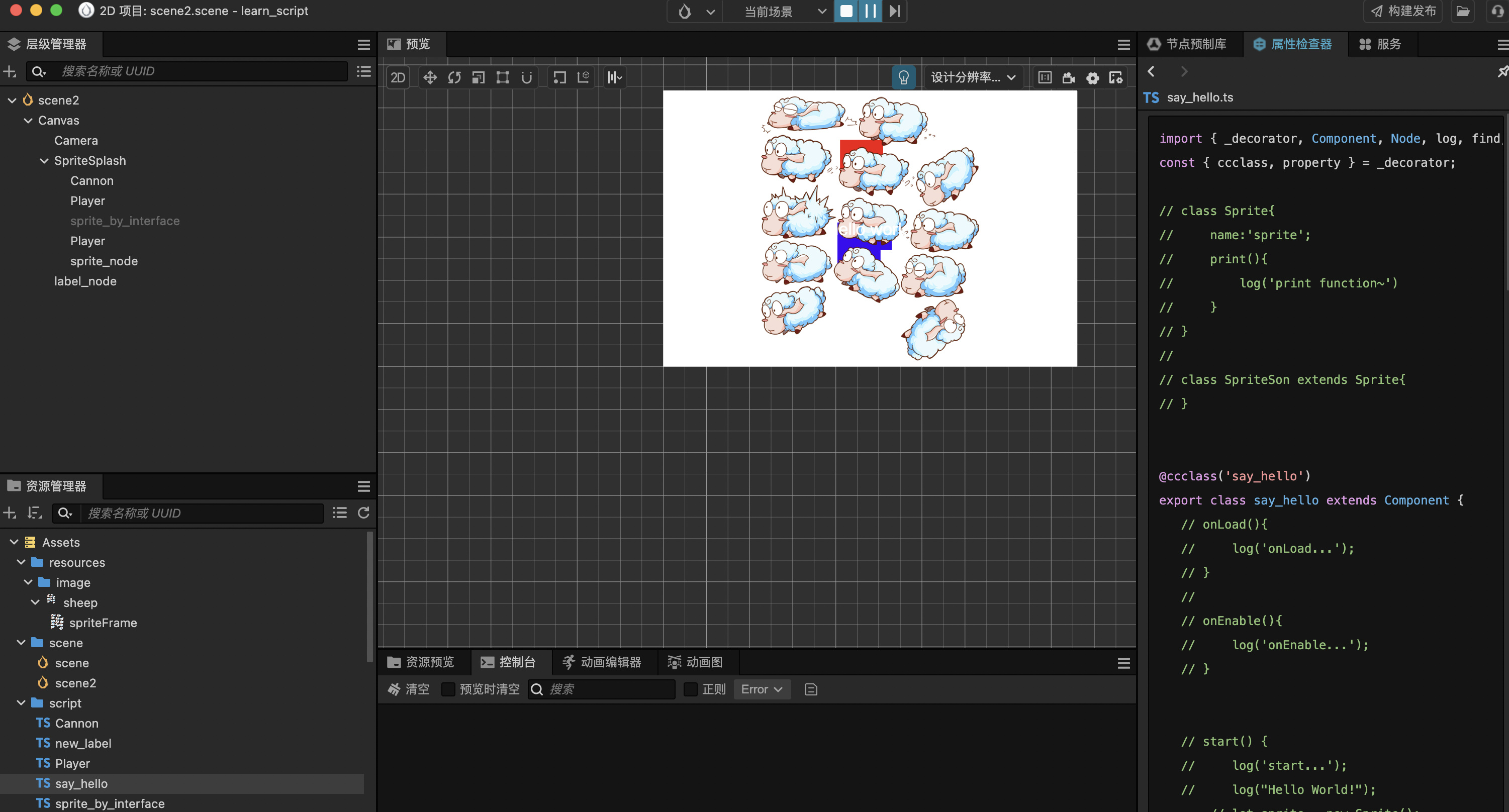Open the log file icon in console

coord(811,689)
